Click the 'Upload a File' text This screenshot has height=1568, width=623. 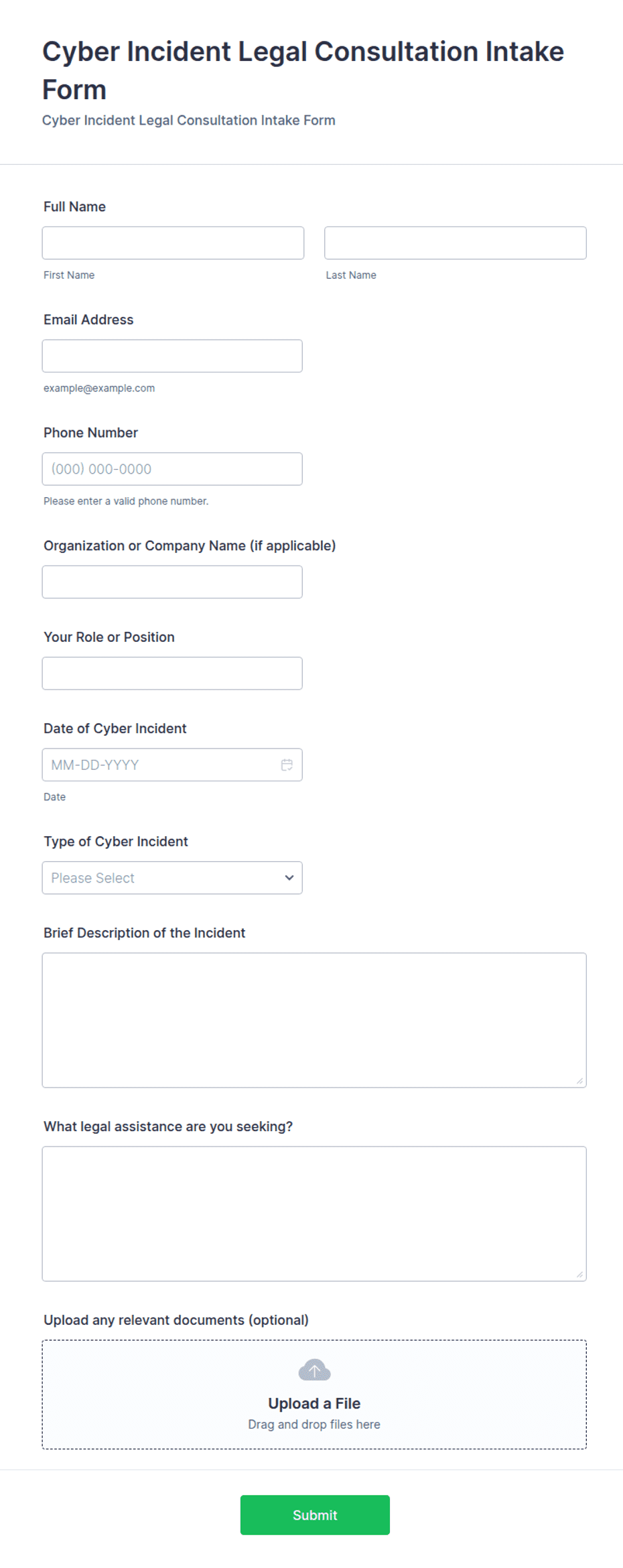click(x=314, y=1403)
